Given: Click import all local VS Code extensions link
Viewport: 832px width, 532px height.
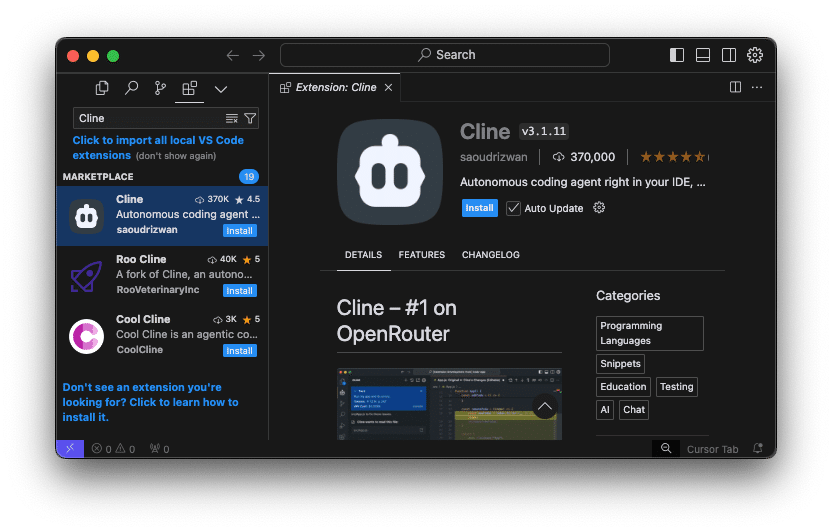Looking at the screenshot, I should tap(158, 147).
